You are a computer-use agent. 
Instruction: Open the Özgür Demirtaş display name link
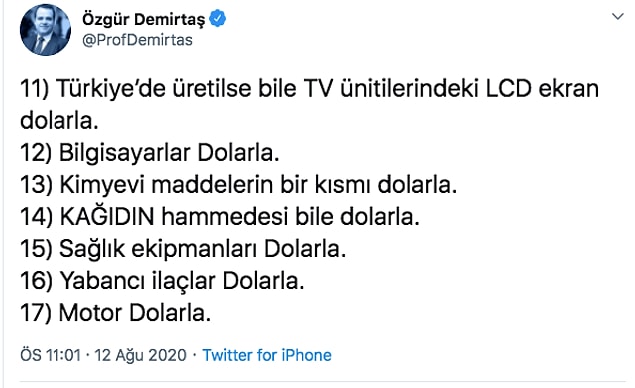[x=144, y=19]
